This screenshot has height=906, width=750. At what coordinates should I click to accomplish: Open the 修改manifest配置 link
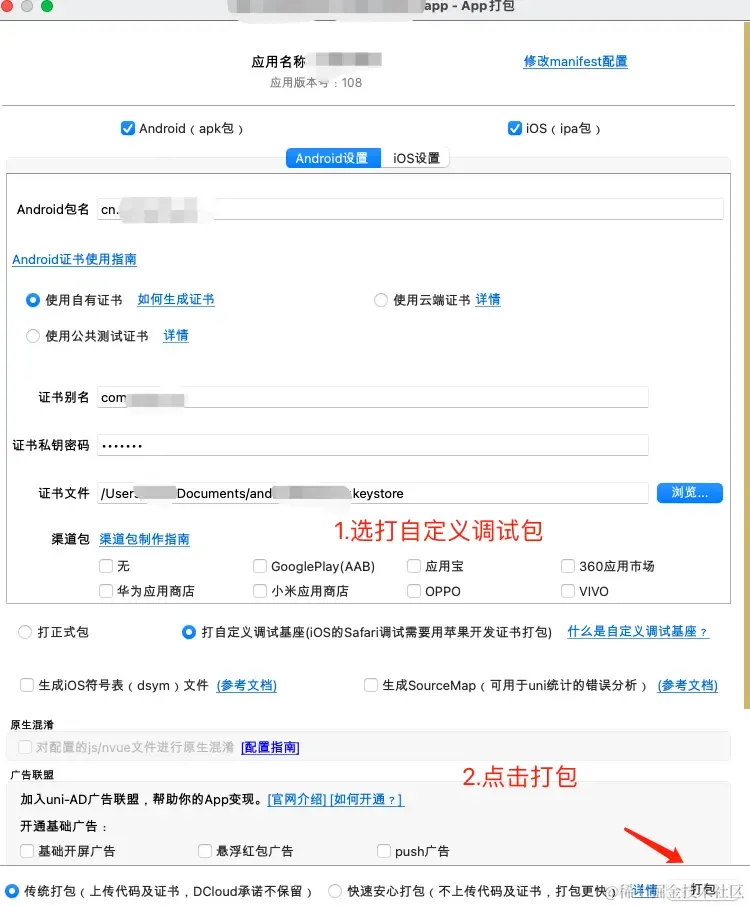tap(575, 61)
